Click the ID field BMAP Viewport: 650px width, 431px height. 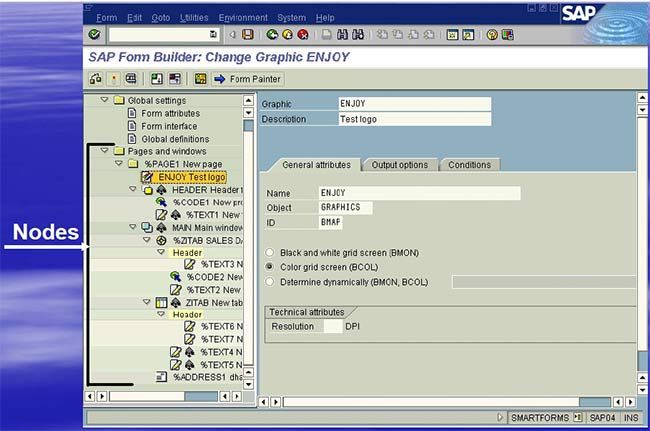tap(330, 222)
